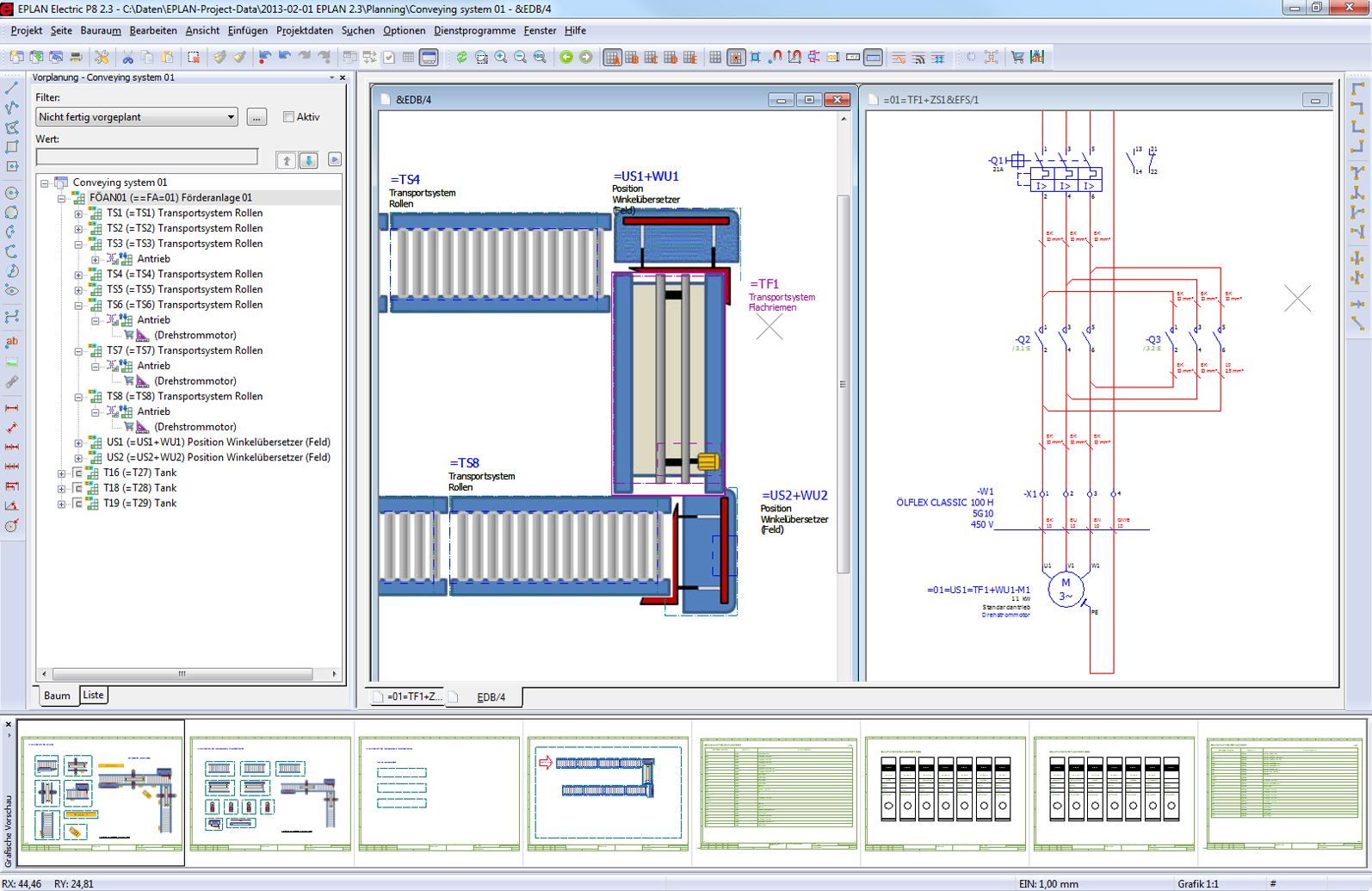
Task: Select the line drawing tool in left sidebar
Action: click(12, 89)
